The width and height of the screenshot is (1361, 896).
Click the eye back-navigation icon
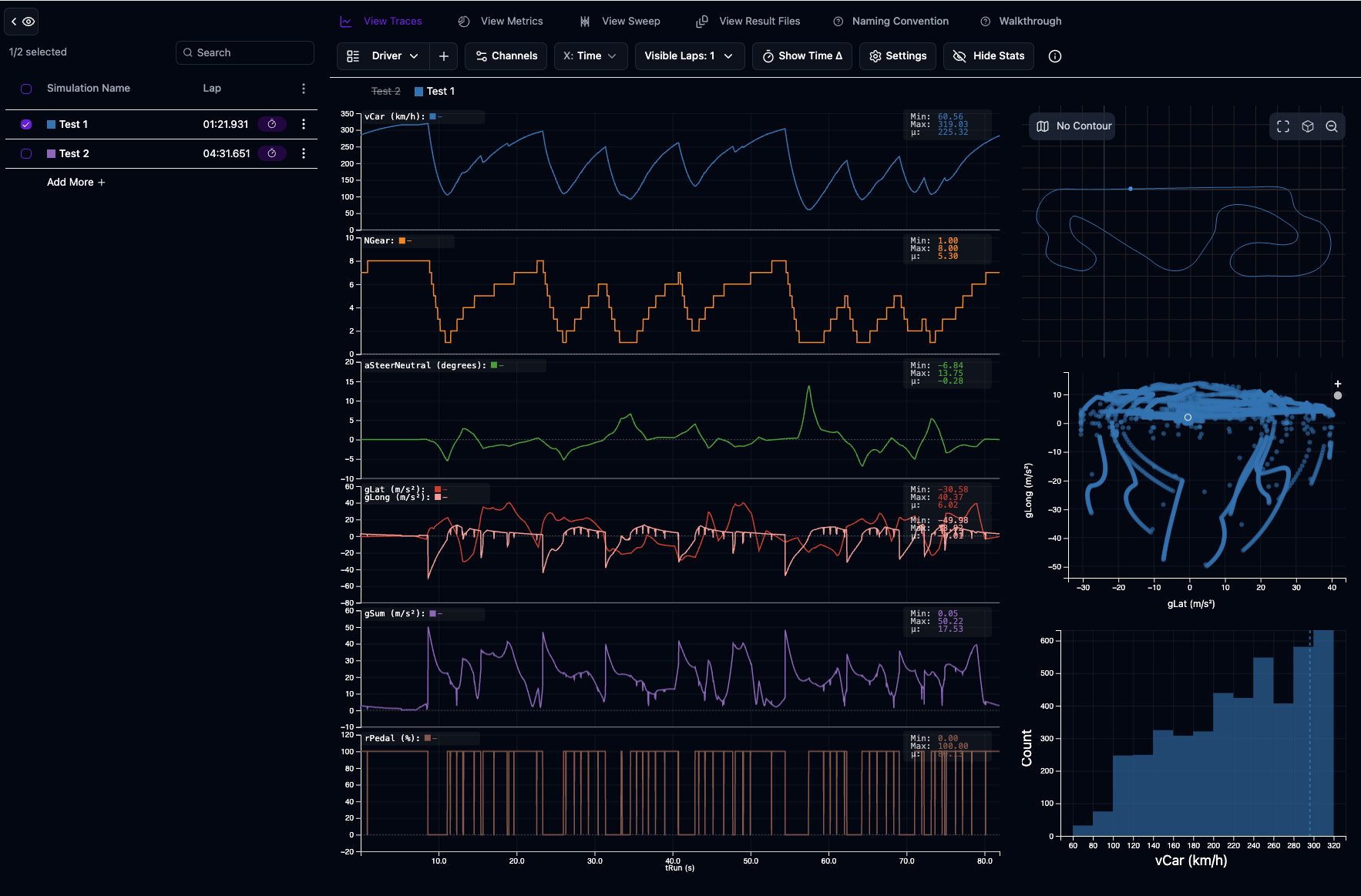pos(22,22)
